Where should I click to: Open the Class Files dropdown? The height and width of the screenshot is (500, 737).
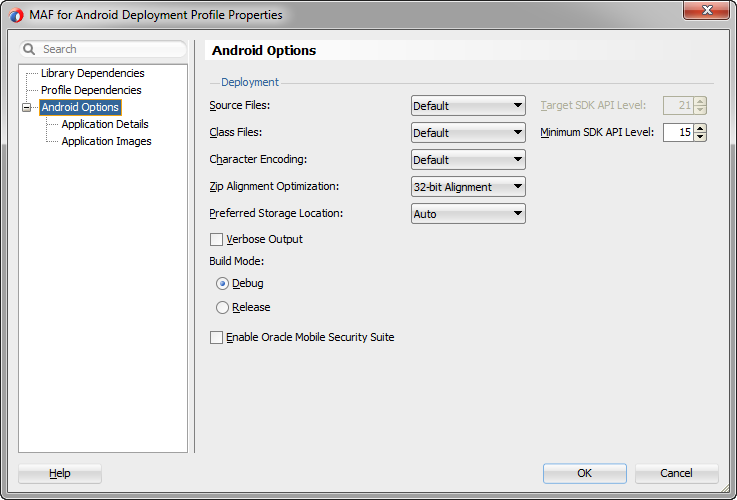click(x=468, y=133)
